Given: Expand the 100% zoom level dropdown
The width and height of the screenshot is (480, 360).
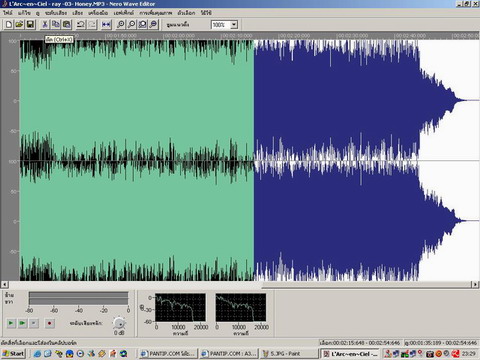Looking at the screenshot, I should (234, 25).
